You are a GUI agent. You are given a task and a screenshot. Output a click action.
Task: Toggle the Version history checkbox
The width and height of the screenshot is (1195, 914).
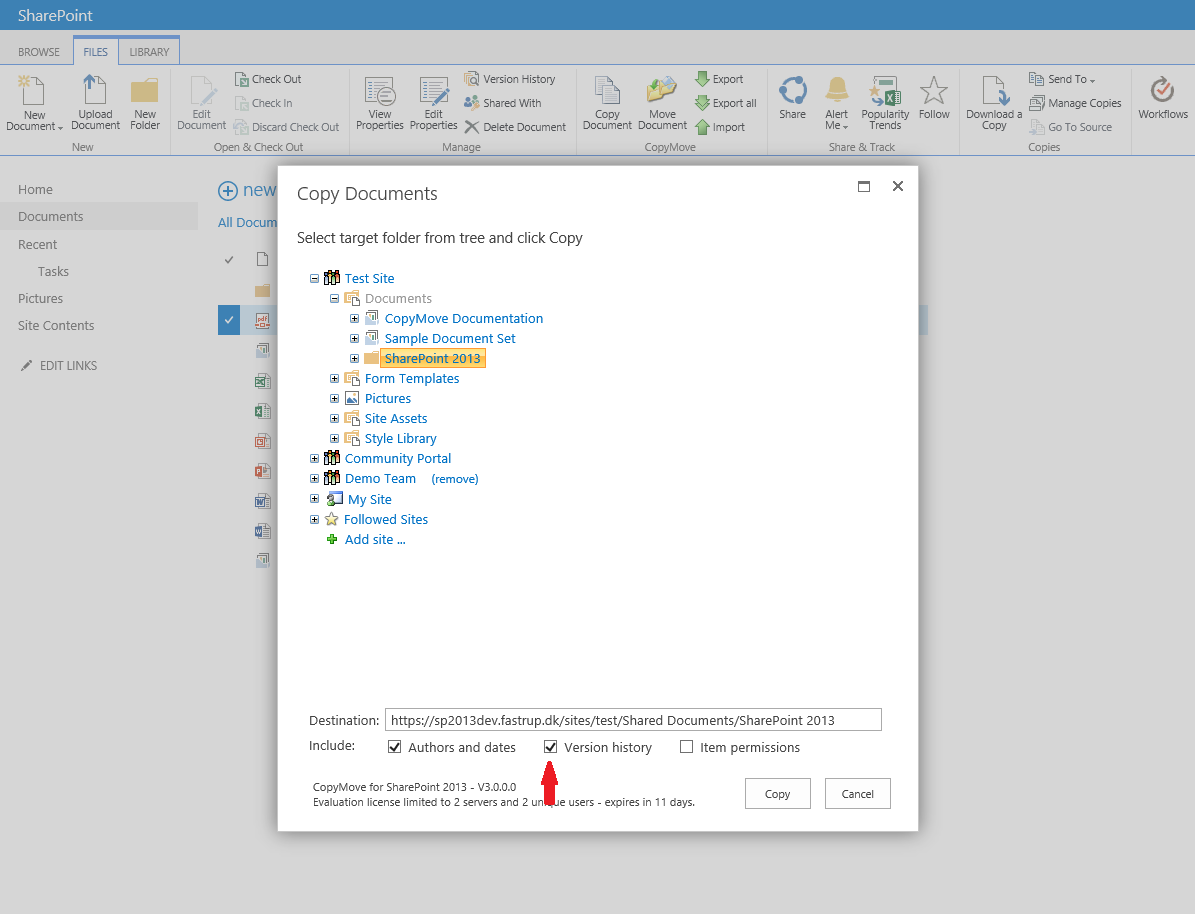tap(550, 747)
